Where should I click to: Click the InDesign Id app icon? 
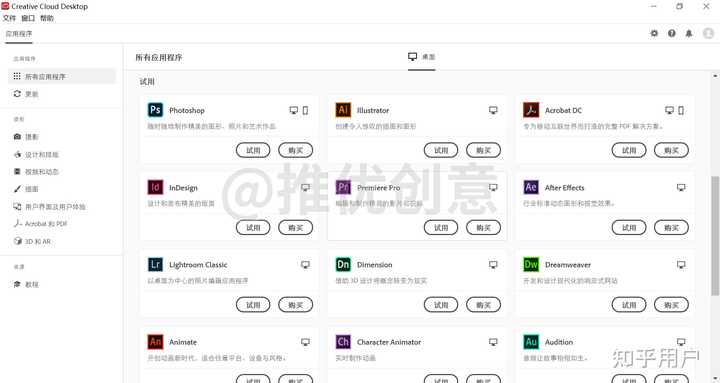155,187
